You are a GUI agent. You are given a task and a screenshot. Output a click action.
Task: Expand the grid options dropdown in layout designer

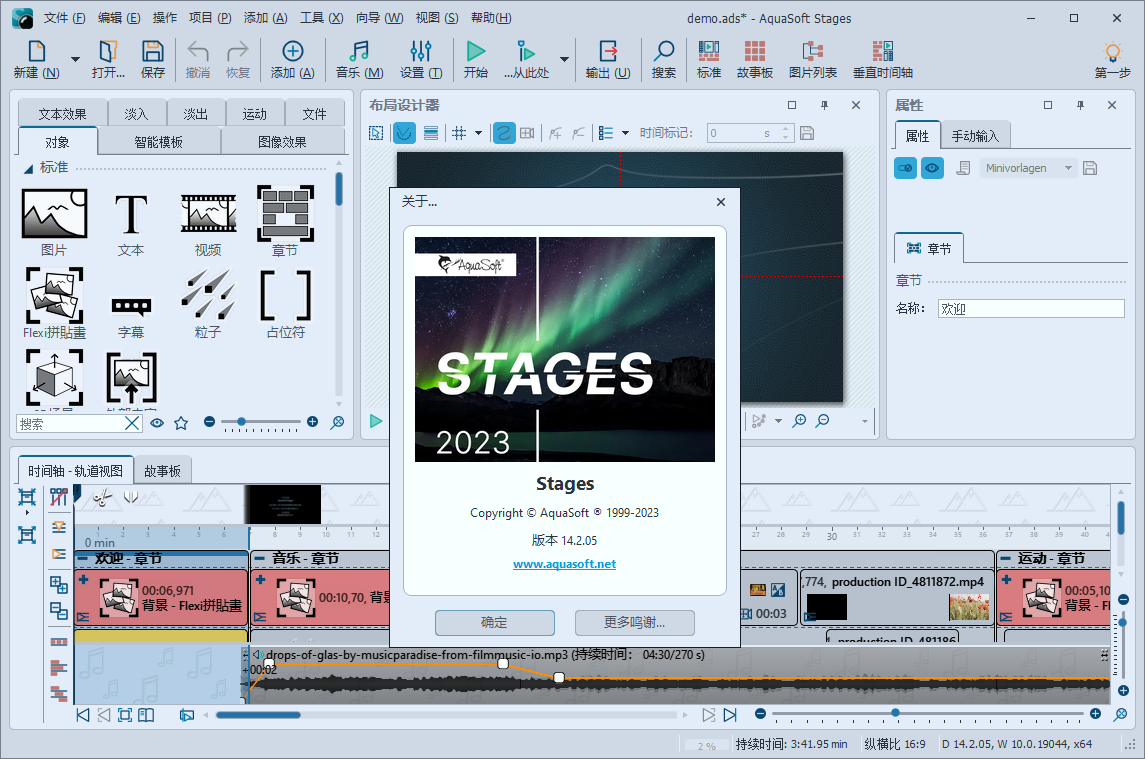tap(478, 133)
